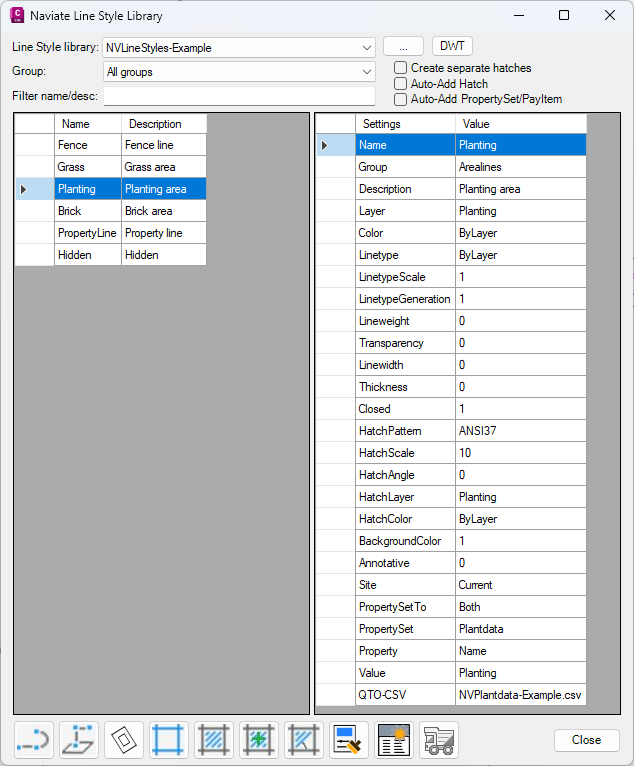Click the property list table icon
The image size is (634, 766).
pos(394,740)
